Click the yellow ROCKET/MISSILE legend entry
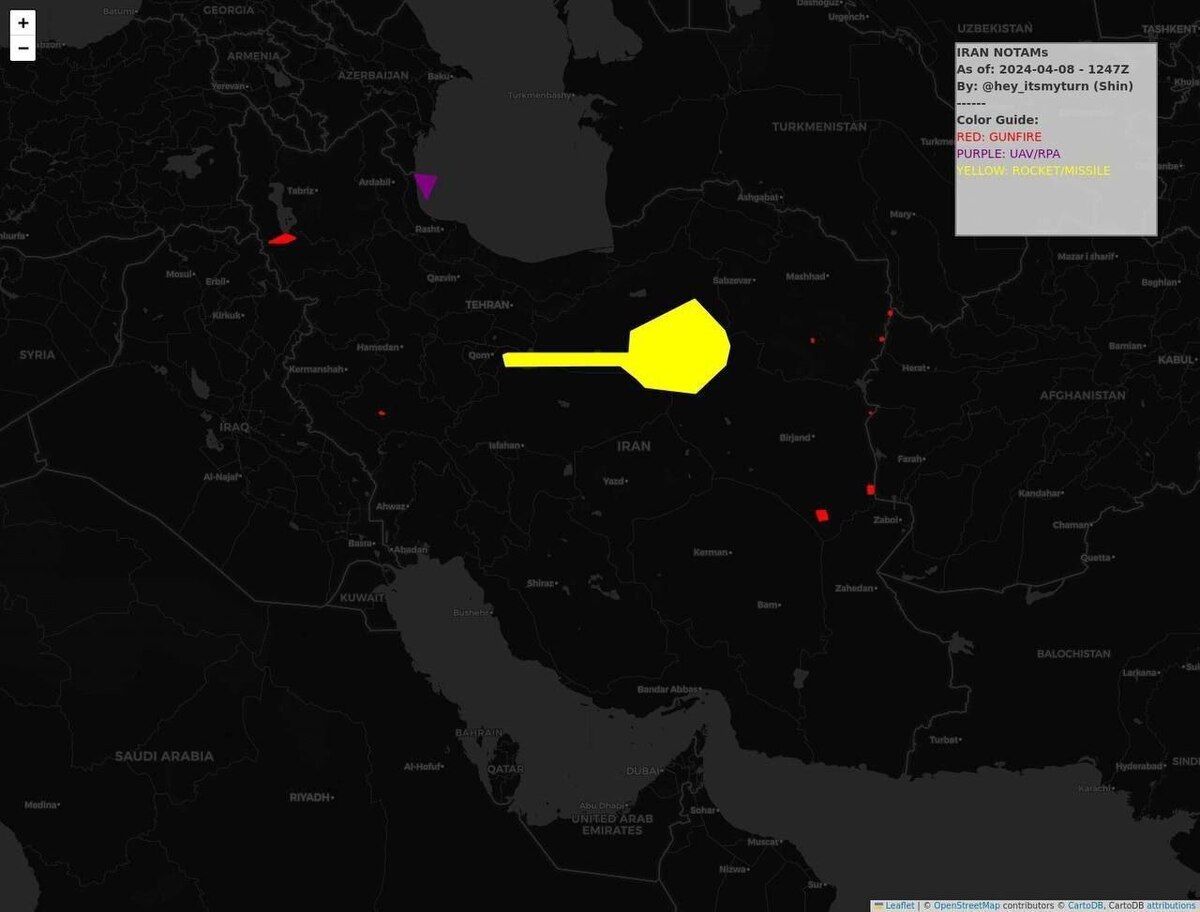The image size is (1200, 912). 1033,171
